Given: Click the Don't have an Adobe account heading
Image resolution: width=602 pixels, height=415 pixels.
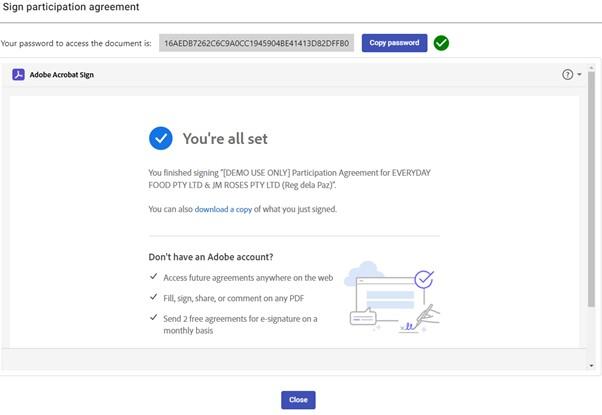Looking at the screenshot, I should (x=211, y=257).
